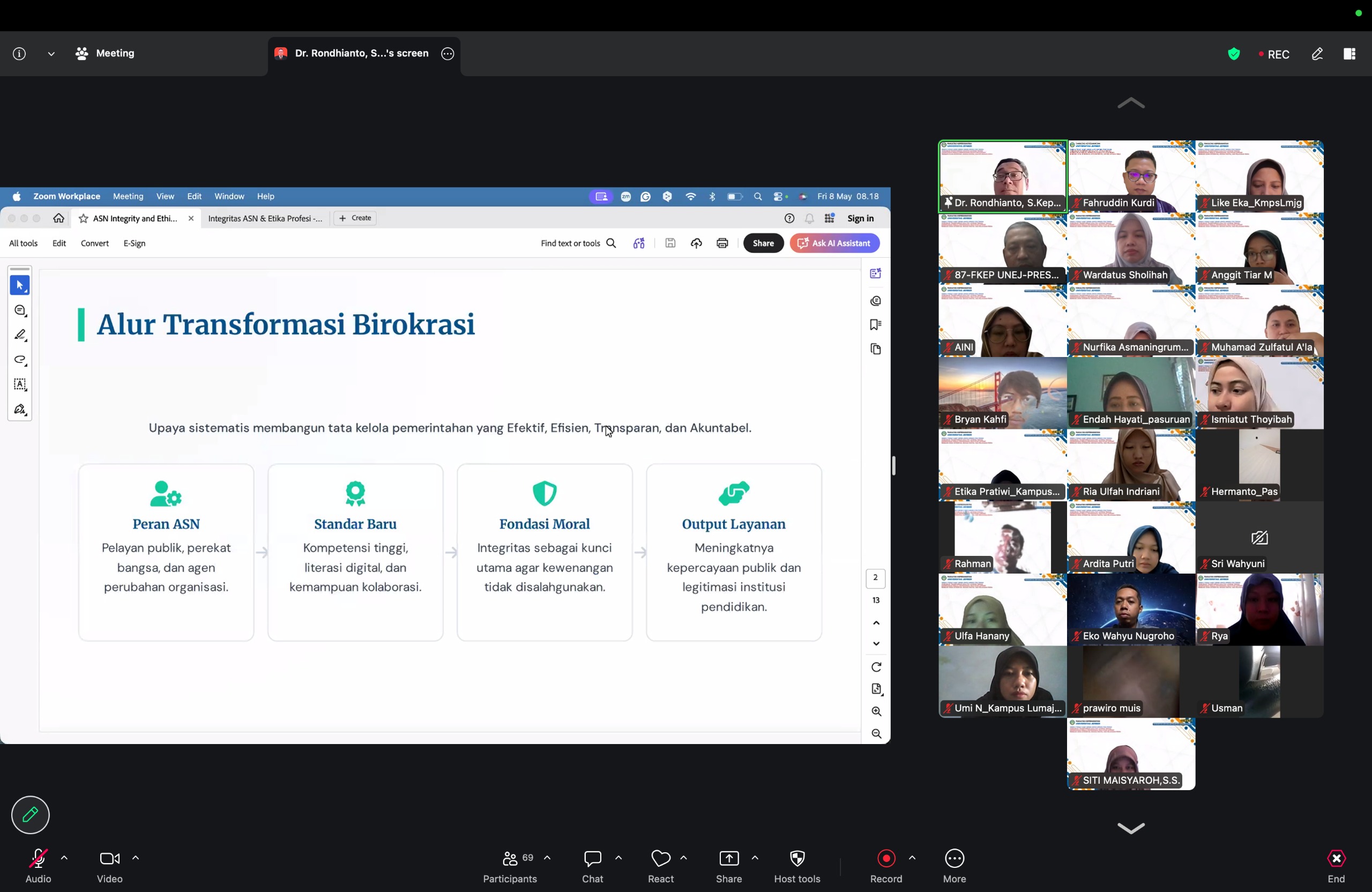This screenshot has width=1372, height=892.
Task: Click the Share screen icon
Action: [729, 866]
